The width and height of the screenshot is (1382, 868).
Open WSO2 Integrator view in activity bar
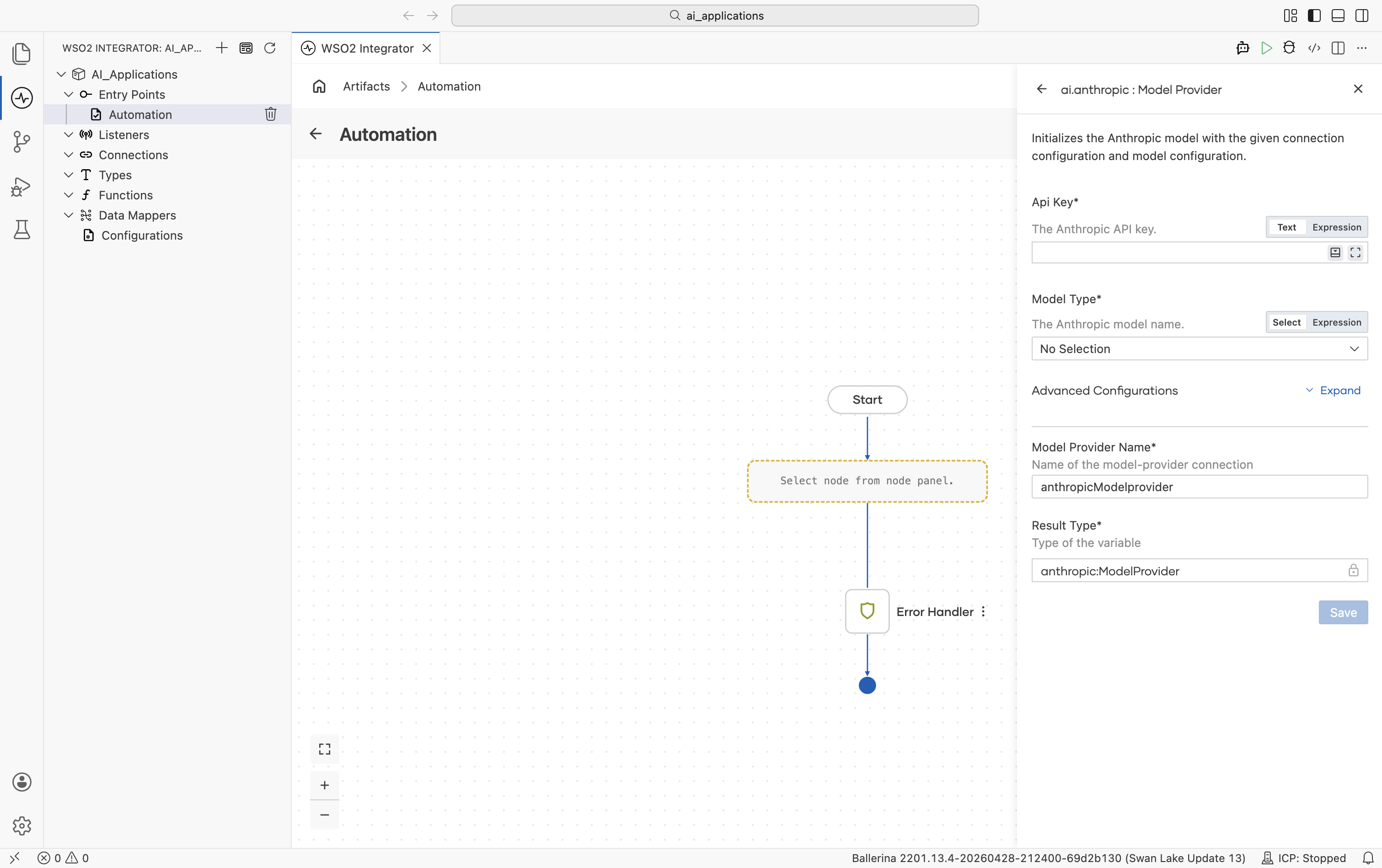click(x=22, y=97)
